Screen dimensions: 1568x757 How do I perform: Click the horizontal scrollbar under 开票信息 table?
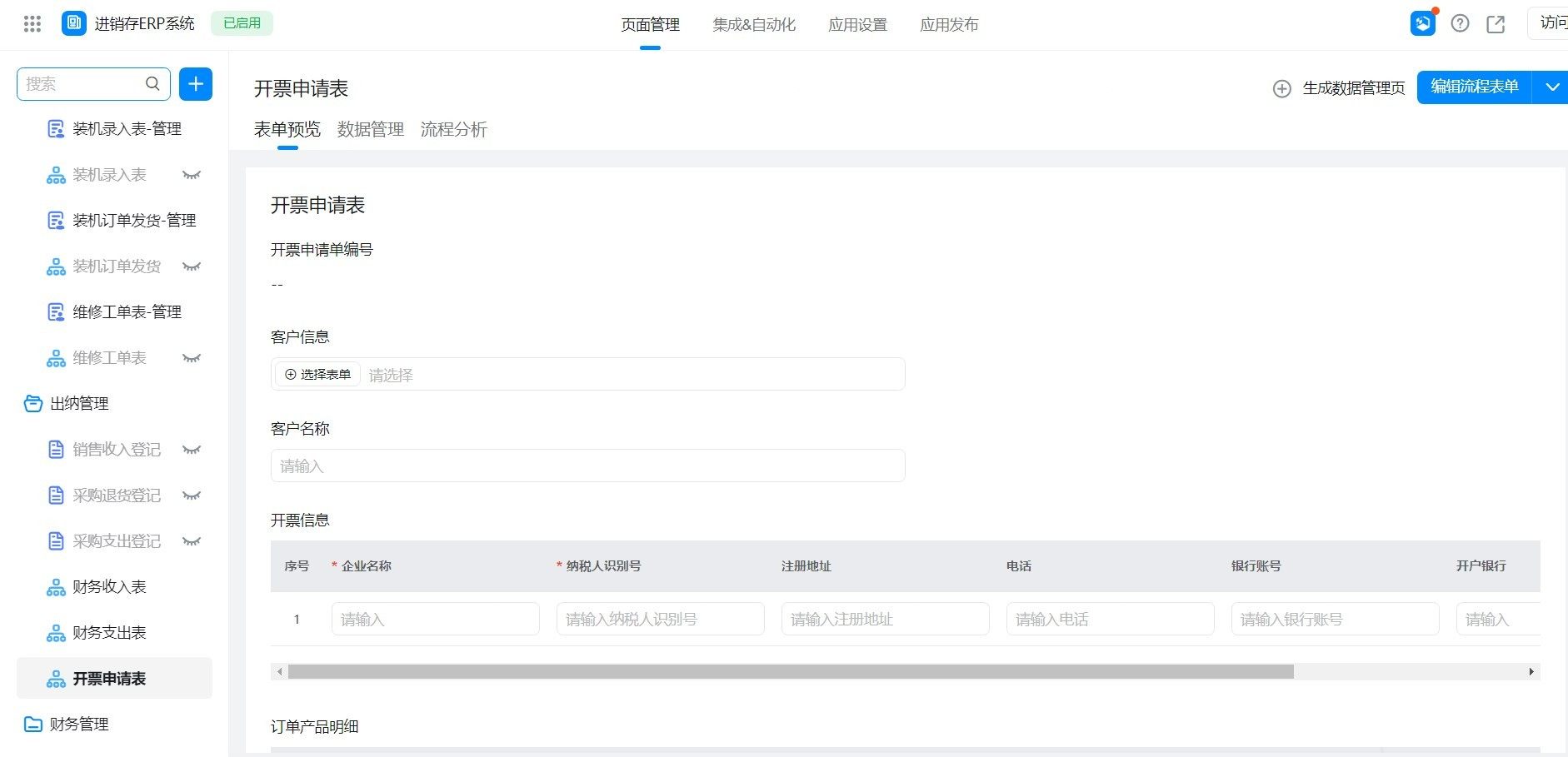(x=790, y=672)
